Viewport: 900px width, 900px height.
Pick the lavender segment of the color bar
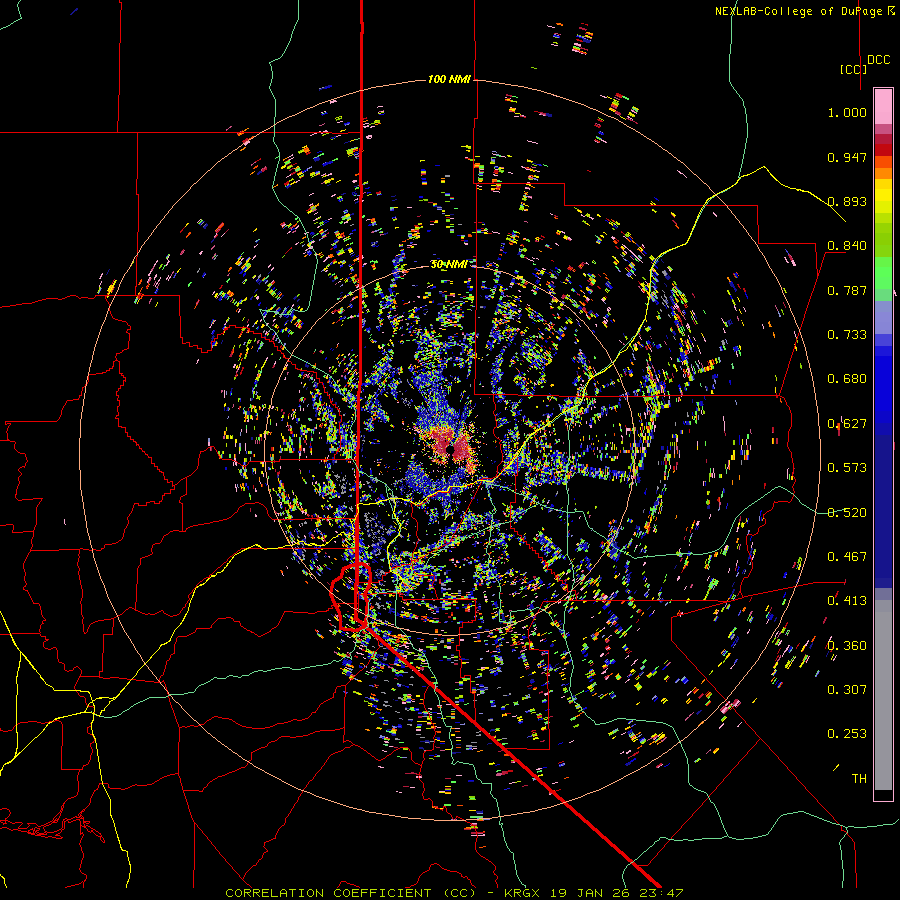883,317
